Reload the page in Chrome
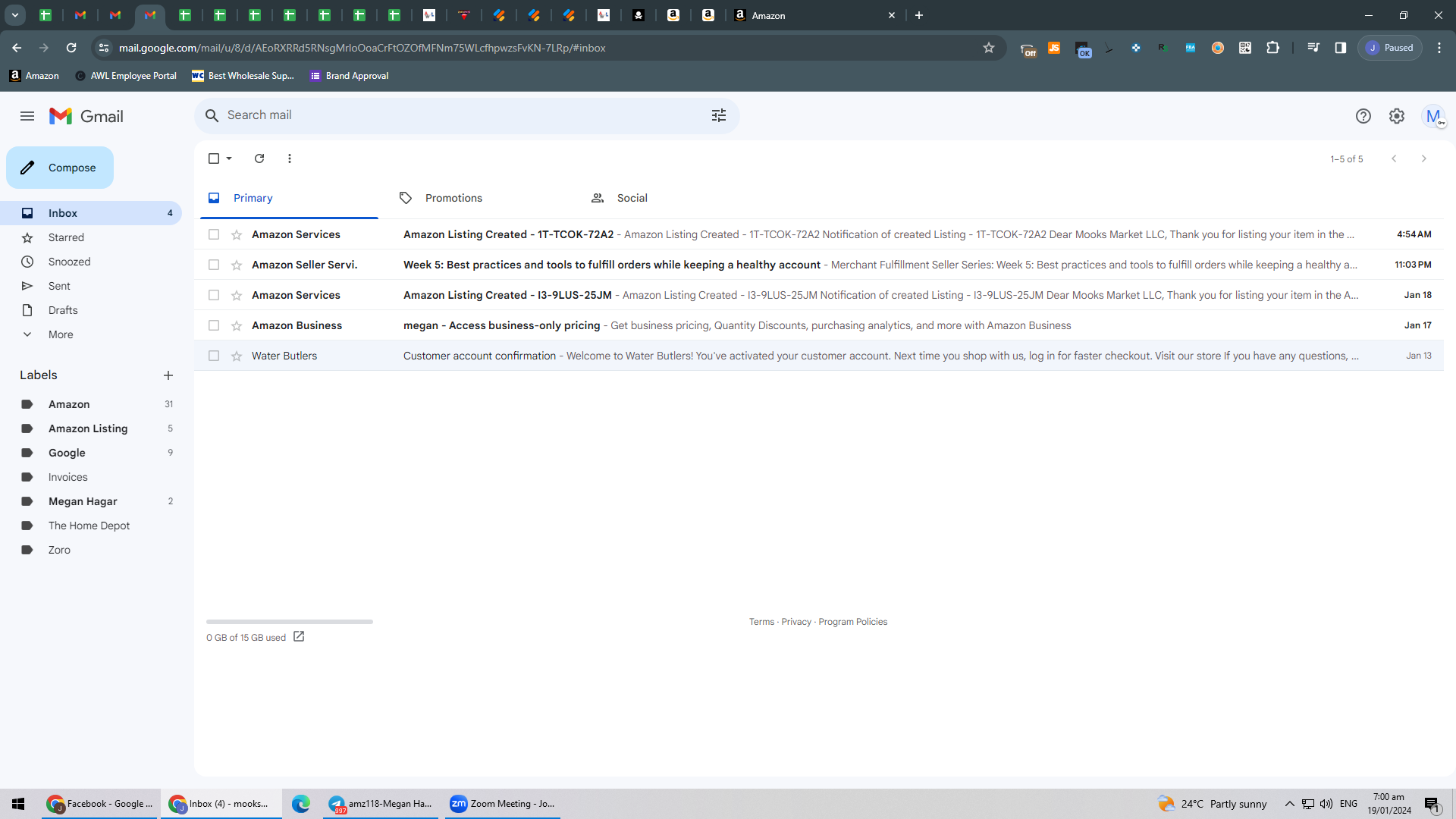The width and height of the screenshot is (1456, 819). point(71,48)
